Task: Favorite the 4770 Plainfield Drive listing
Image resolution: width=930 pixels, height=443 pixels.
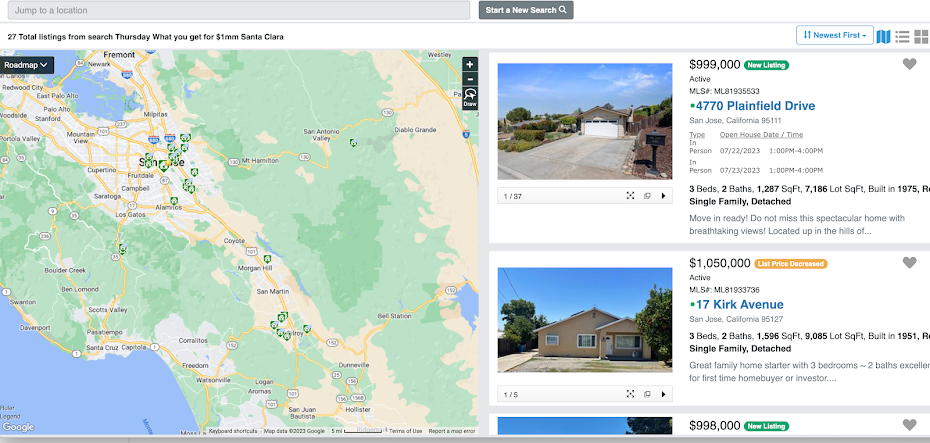Action: [909, 64]
